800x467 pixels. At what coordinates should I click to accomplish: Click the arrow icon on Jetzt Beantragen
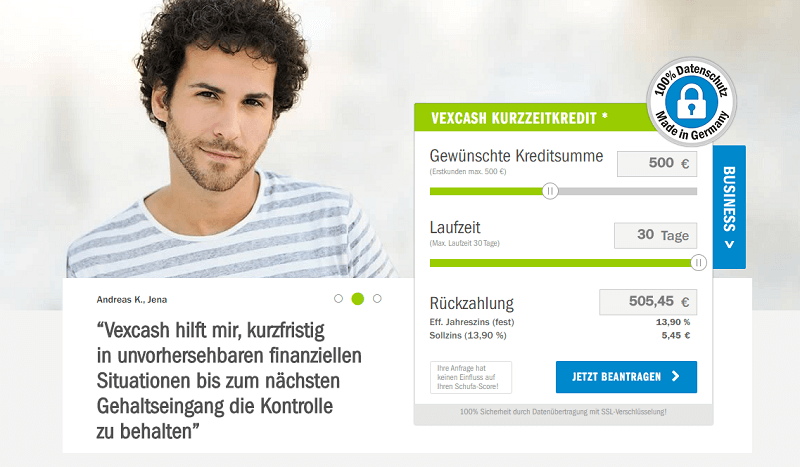[676, 377]
